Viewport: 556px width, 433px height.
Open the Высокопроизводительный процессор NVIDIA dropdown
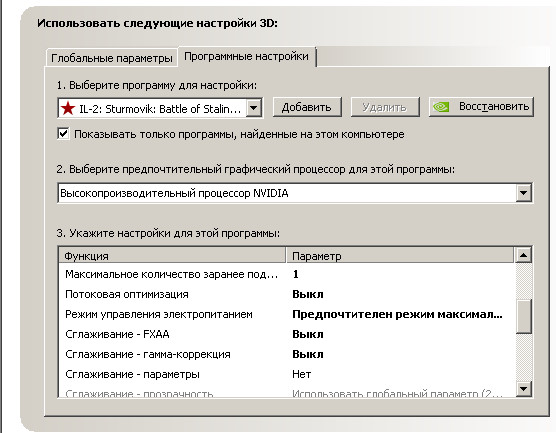[524, 193]
